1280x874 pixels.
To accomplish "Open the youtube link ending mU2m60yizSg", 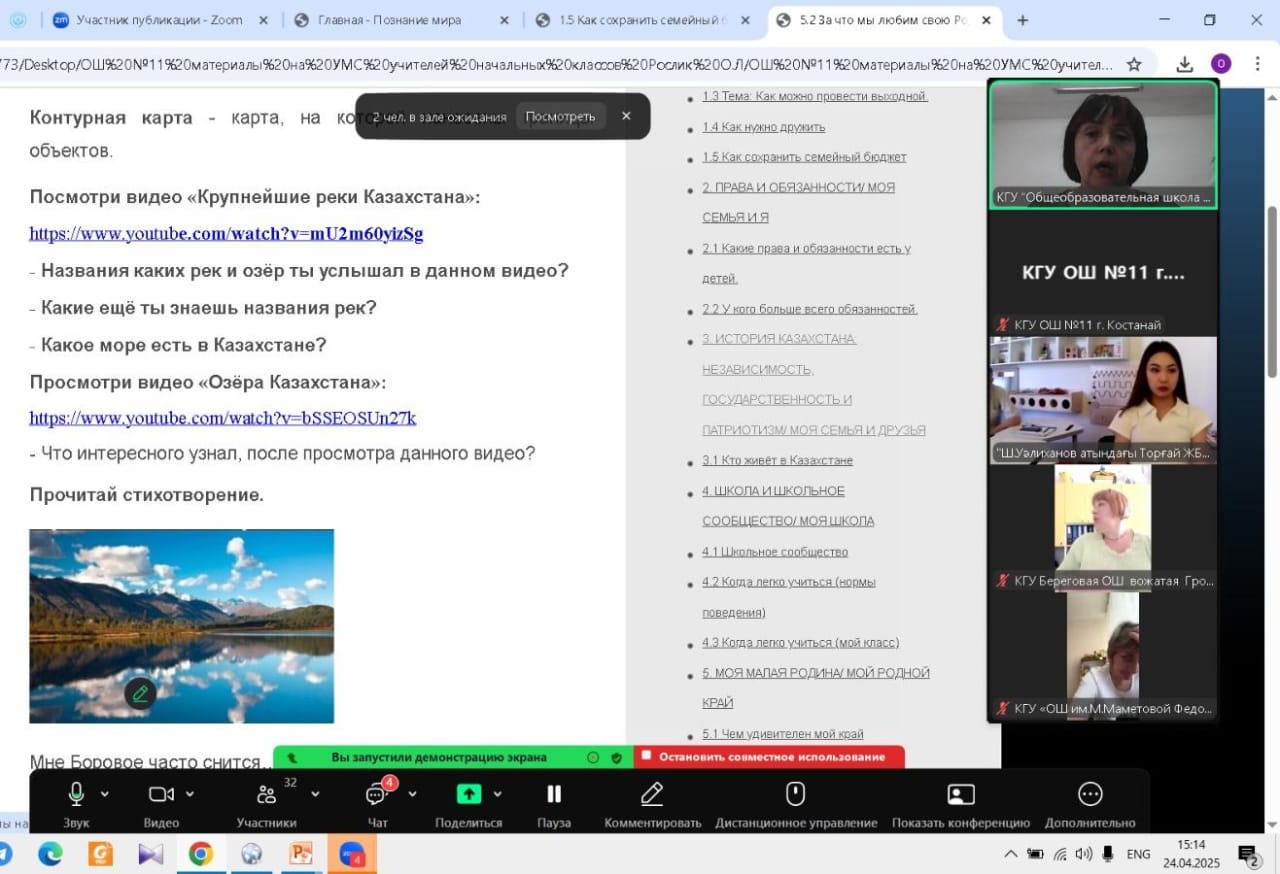I will 226,234.
